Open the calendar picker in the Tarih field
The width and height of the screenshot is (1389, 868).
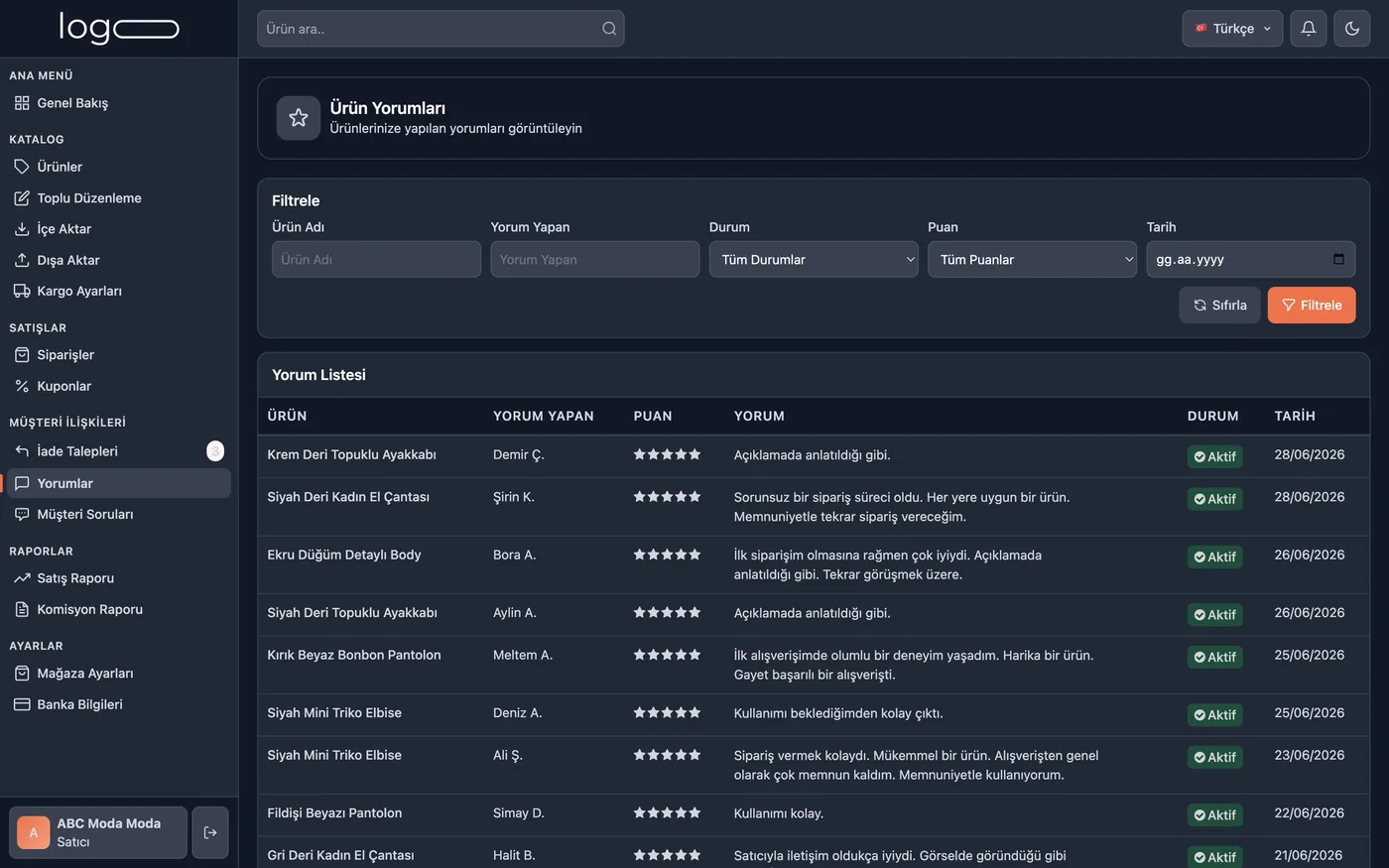1338,259
